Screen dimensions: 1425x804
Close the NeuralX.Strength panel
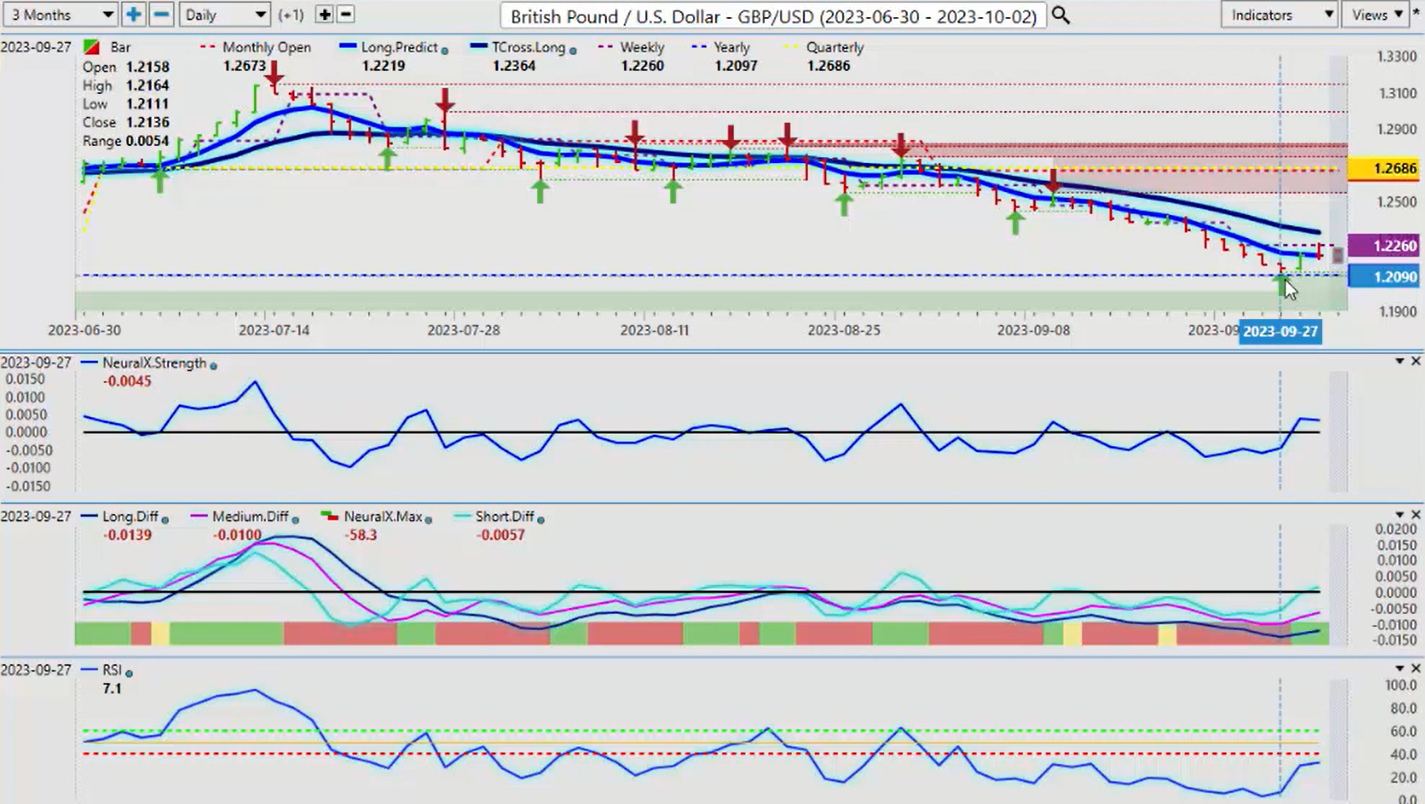point(1416,361)
